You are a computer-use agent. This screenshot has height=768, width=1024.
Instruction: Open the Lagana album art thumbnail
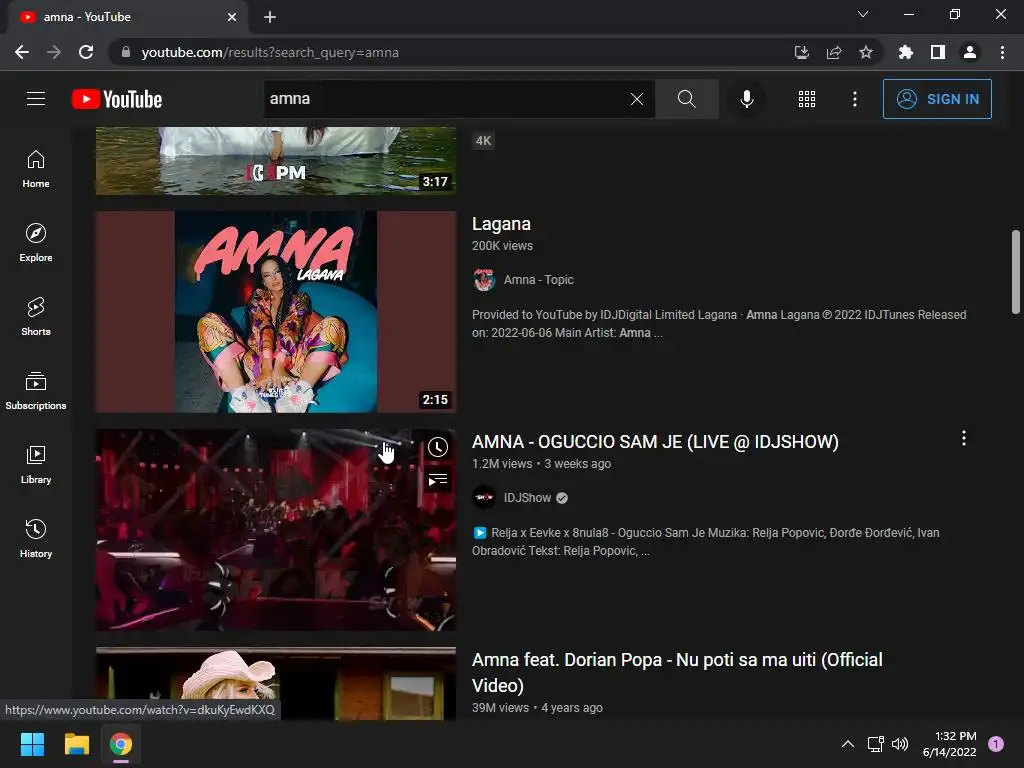[276, 312]
